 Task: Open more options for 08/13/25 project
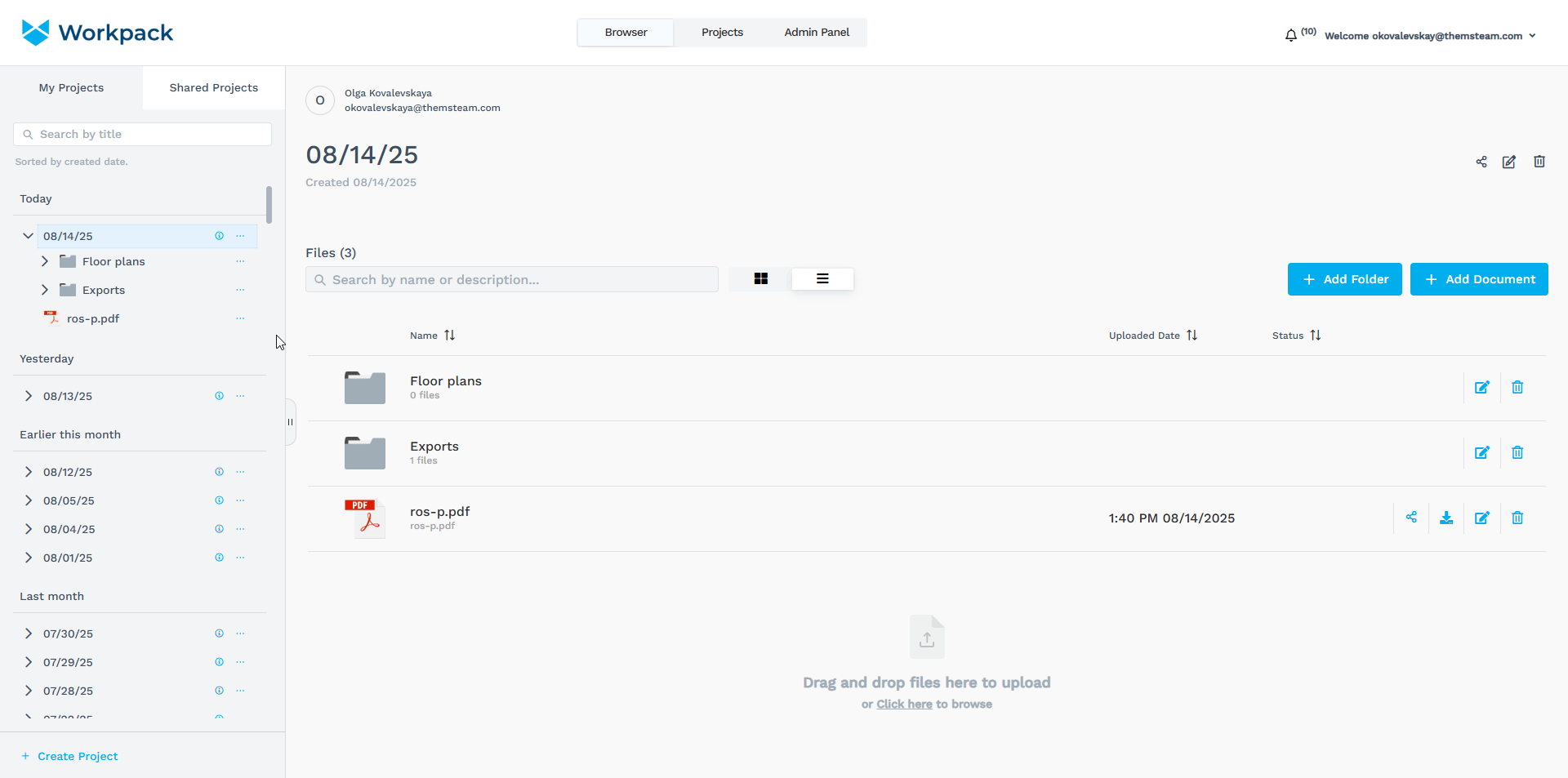pos(240,396)
